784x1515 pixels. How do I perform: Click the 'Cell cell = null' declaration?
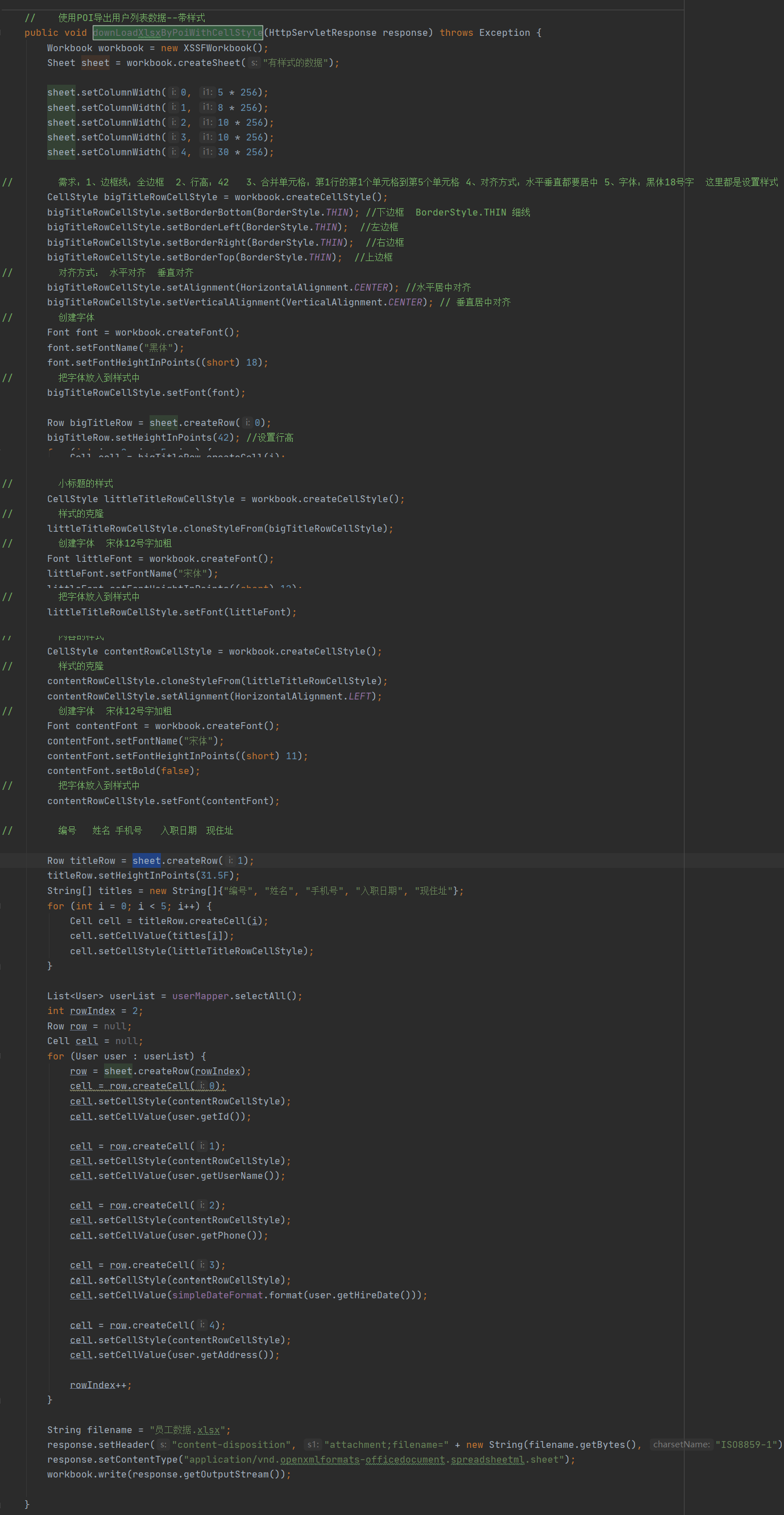click(x=96, y=1041)
